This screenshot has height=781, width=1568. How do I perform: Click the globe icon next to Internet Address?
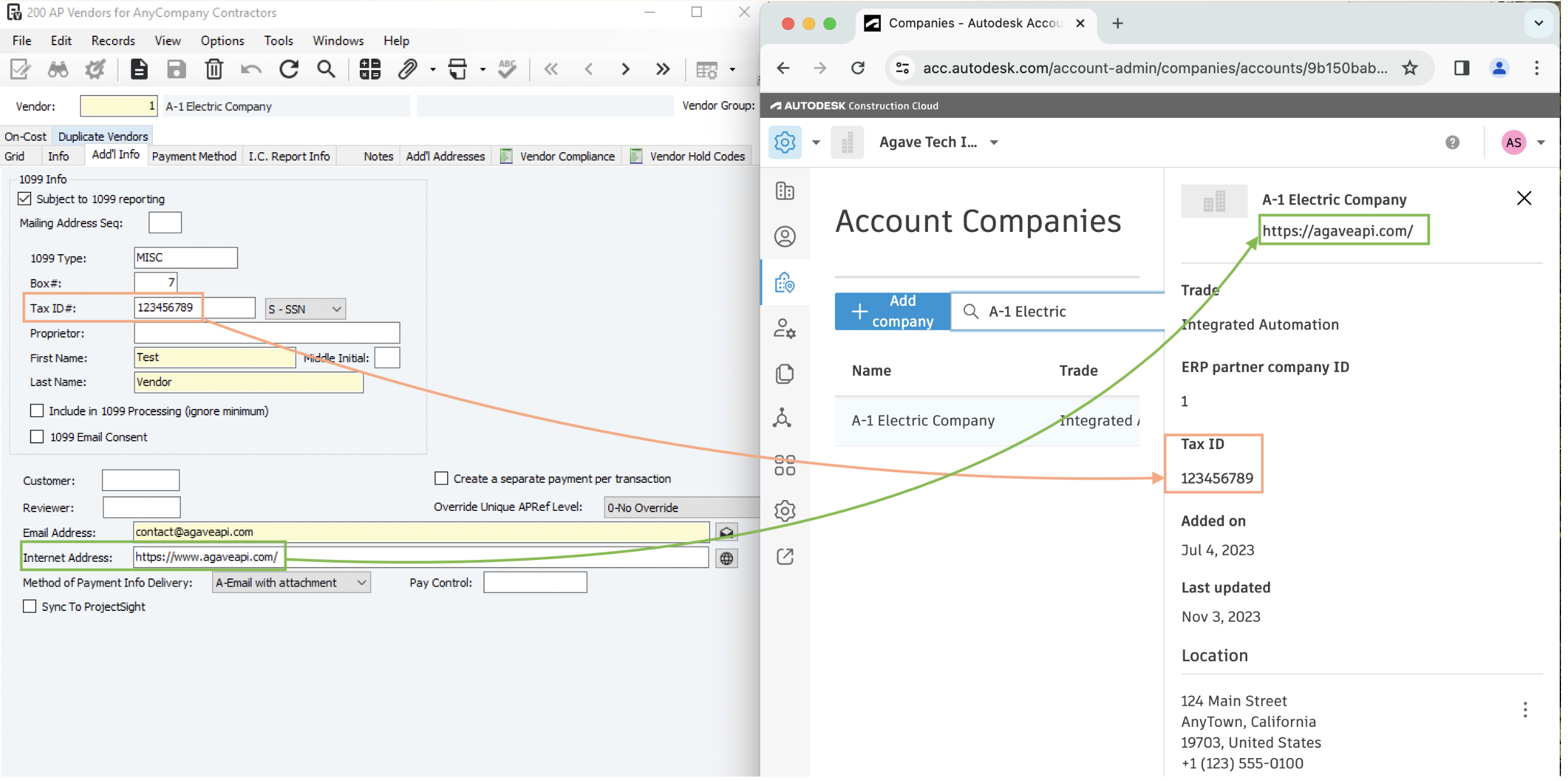tap(726, 558)
